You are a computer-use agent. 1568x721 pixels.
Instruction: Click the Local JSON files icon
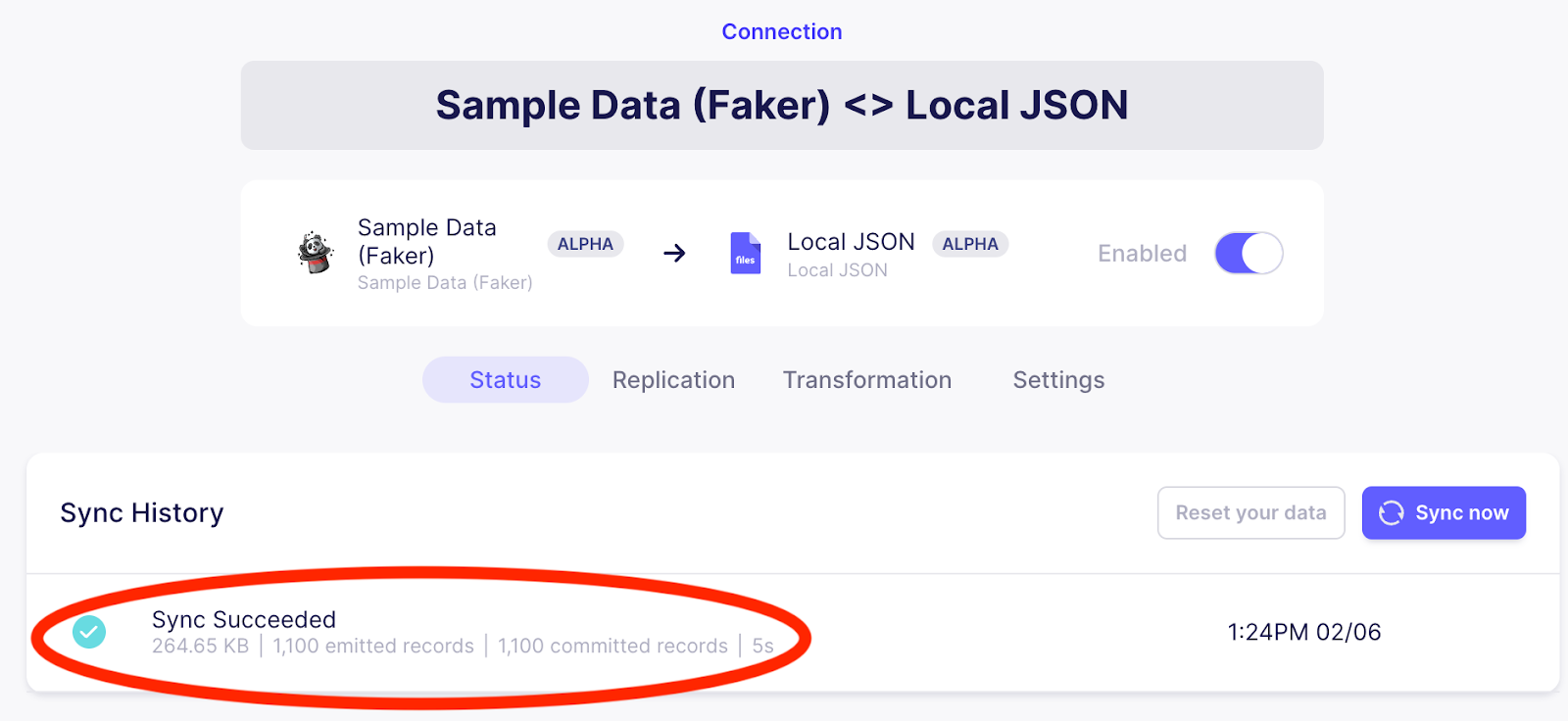[746, 254]
